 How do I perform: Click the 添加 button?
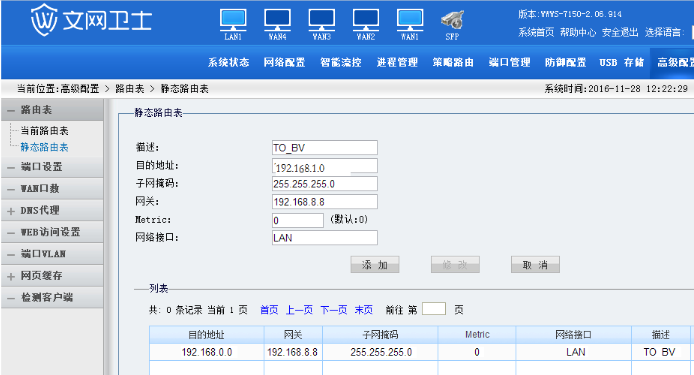(375, 265)
